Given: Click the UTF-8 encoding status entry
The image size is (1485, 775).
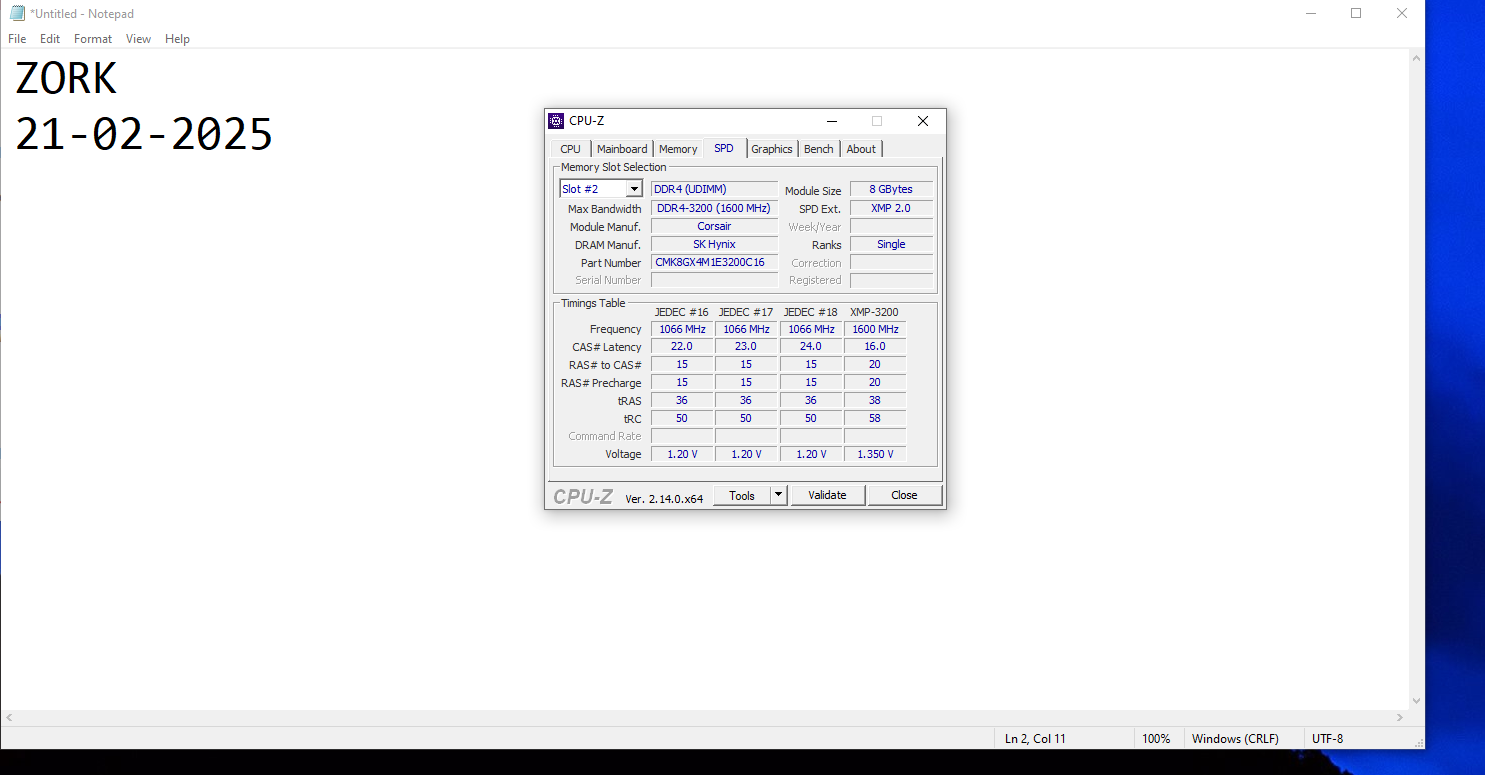Looking at the screenshot, I should coord(1327,739).
